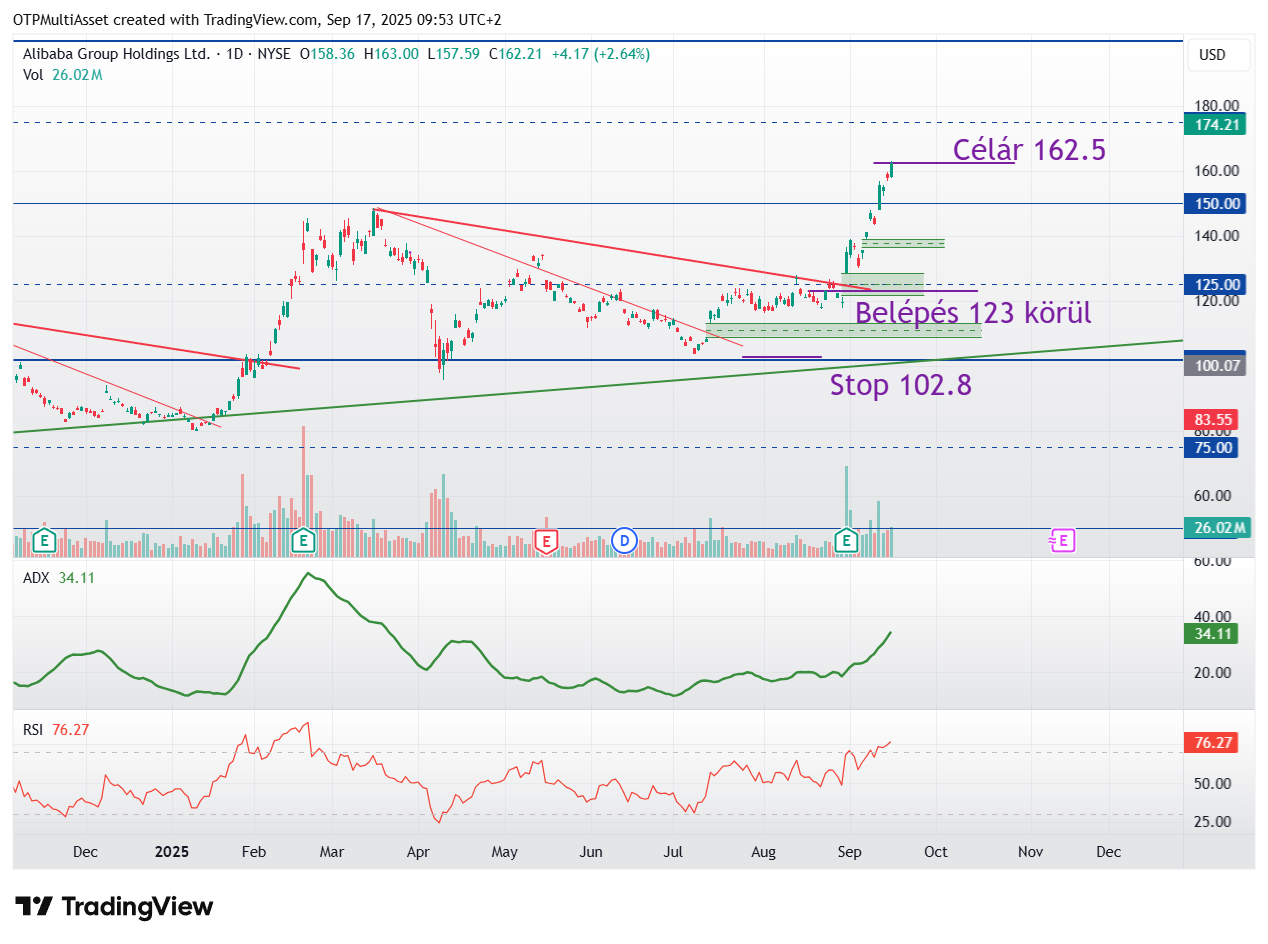Click the 150.00 horizontal line price label
This screenshot has width=1268, height=944.
click(x=1211, y=204)
